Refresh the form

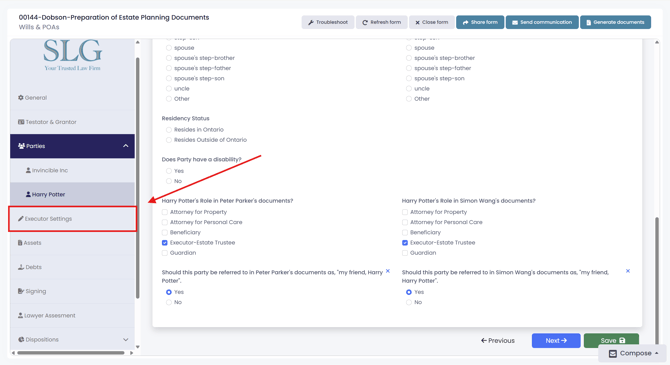382,22
